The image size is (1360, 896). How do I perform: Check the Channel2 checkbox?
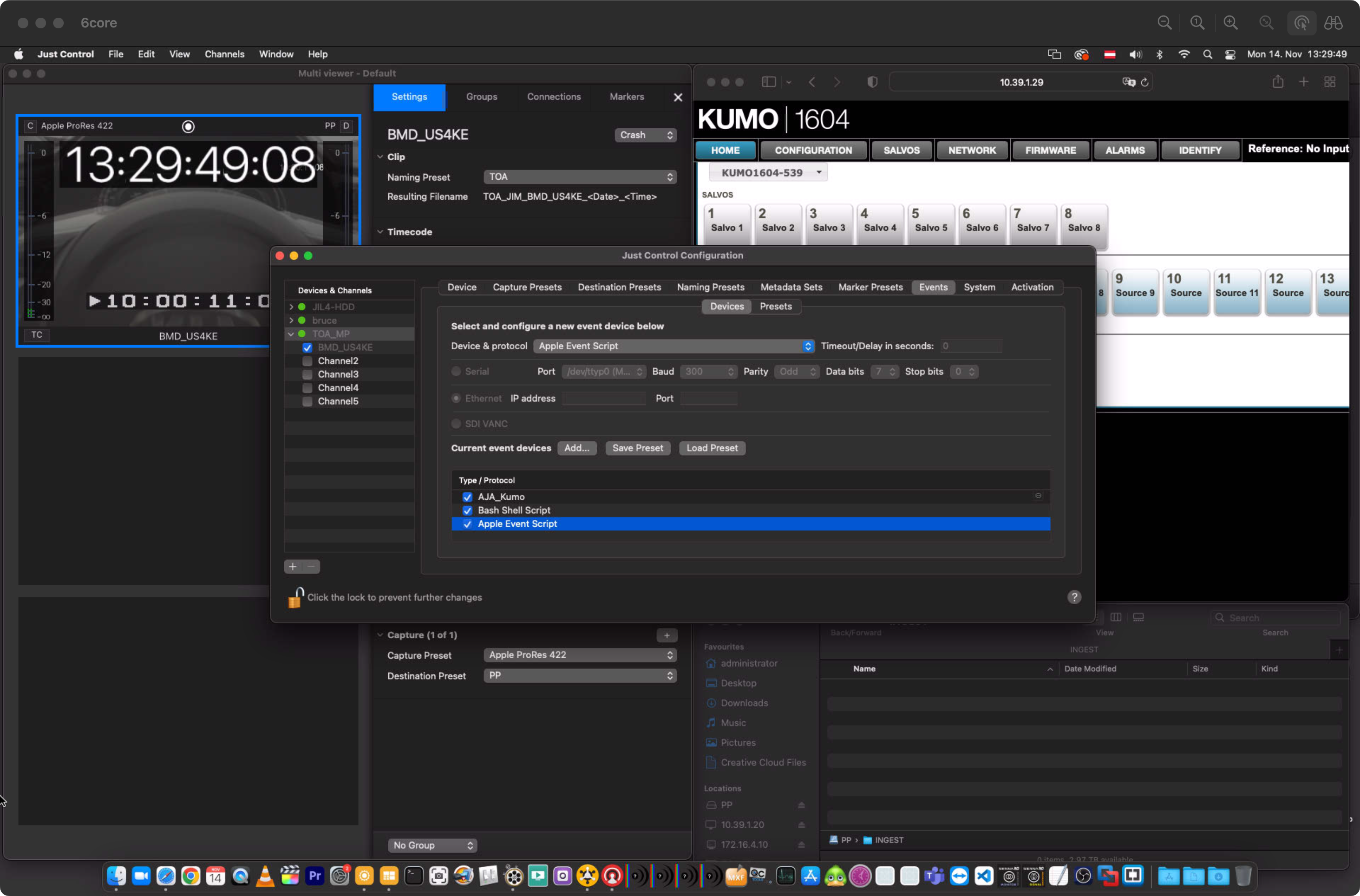coord(307,361)
